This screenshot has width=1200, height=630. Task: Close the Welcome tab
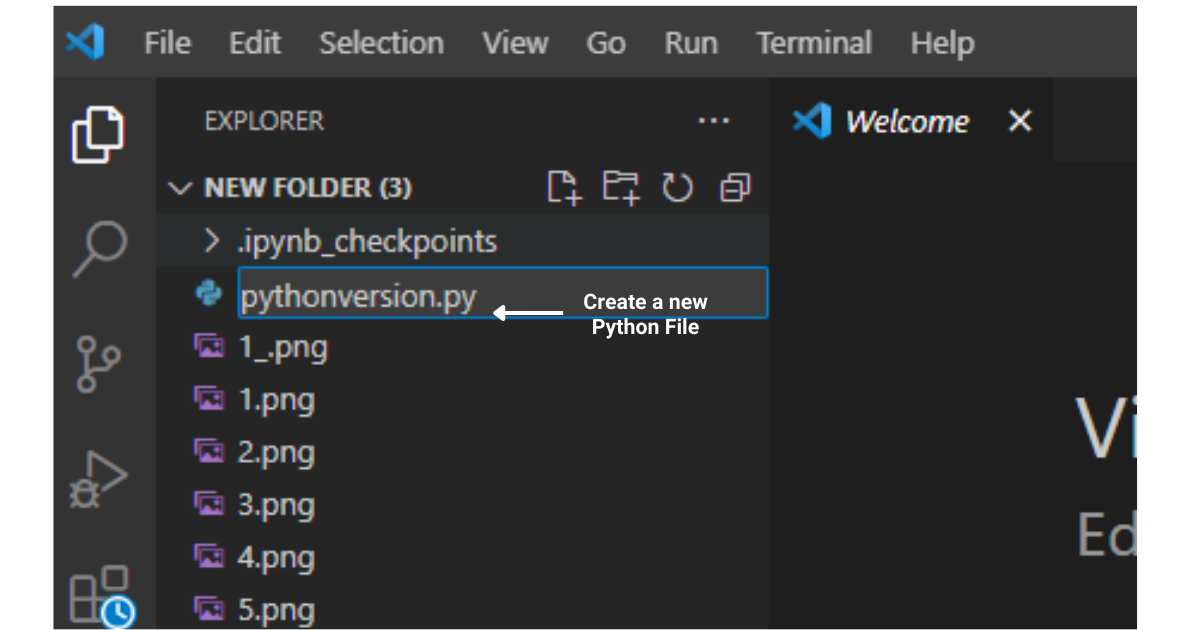1019,121
